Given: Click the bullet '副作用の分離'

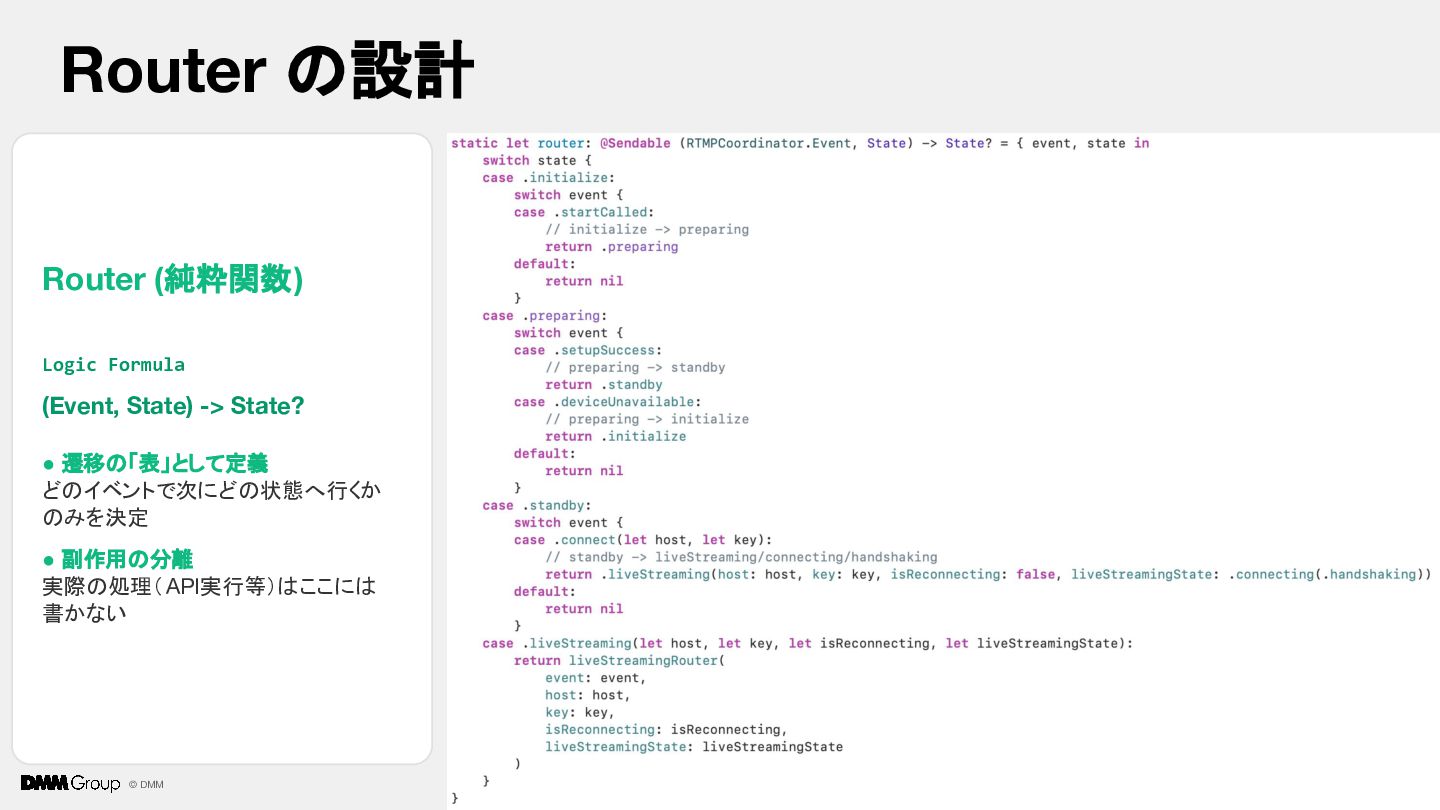Looking at the screenshot, I should click(118, 559).
